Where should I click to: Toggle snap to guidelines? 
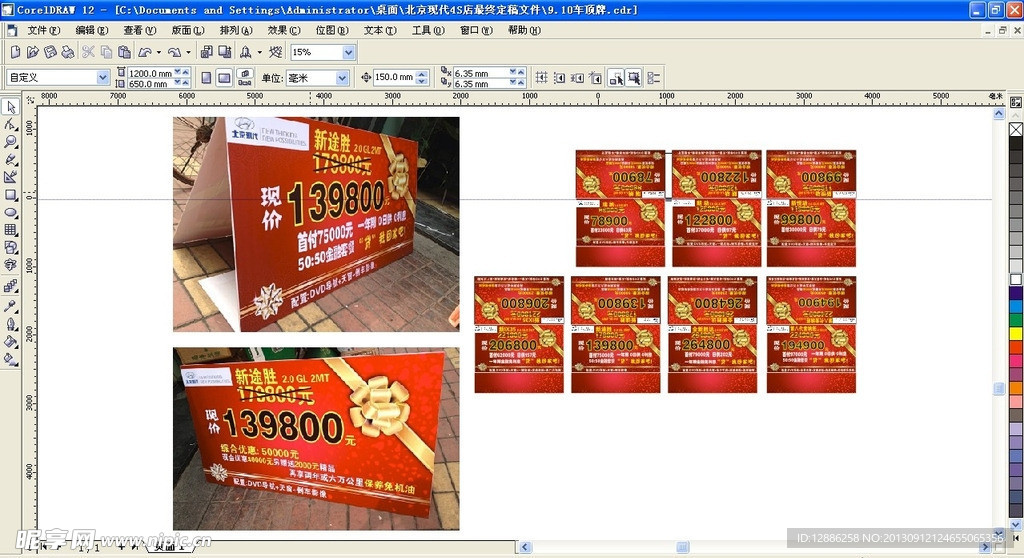[x=559, y=78]
